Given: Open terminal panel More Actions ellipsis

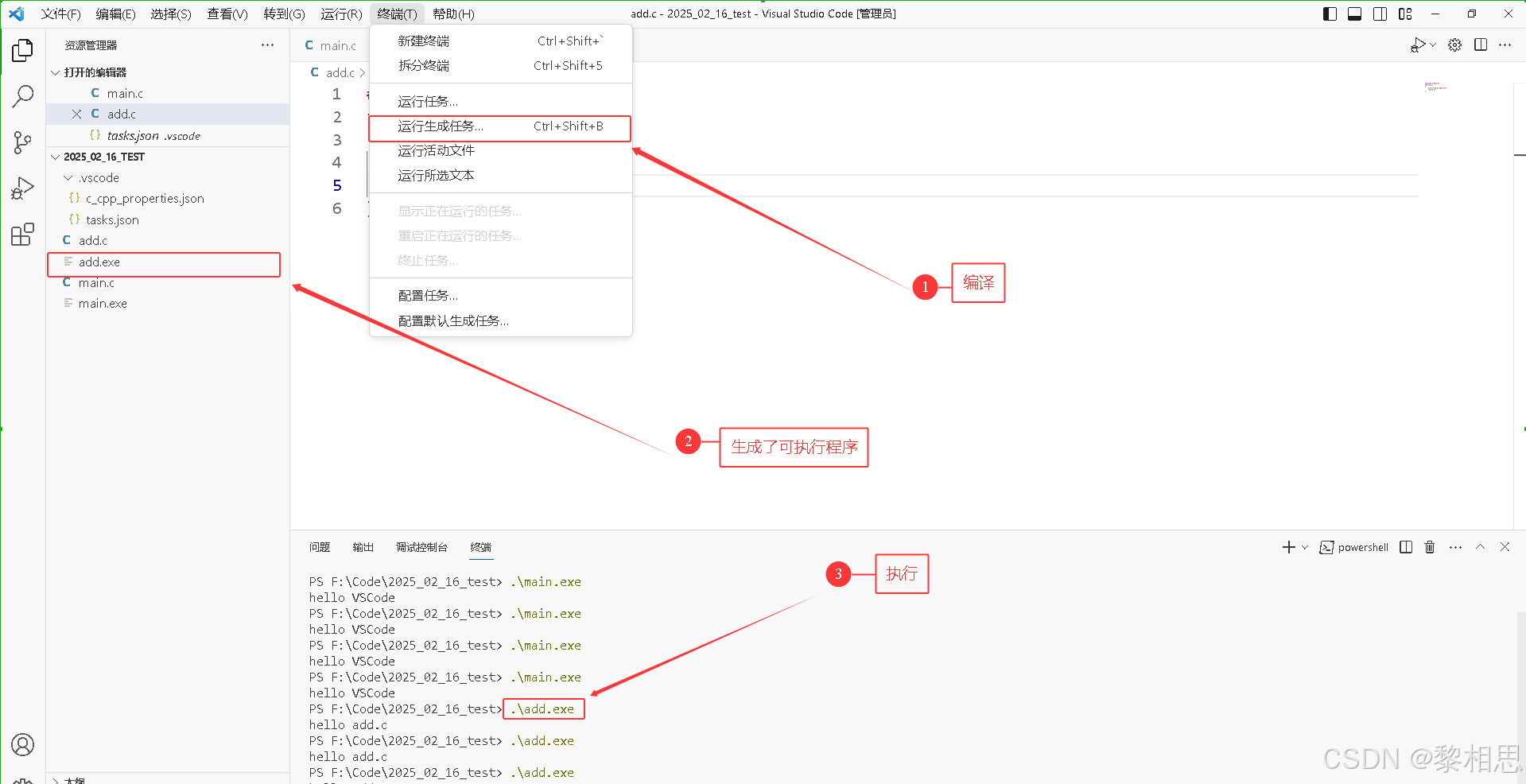Looking at the screenshot, I should coord(1455,547).
